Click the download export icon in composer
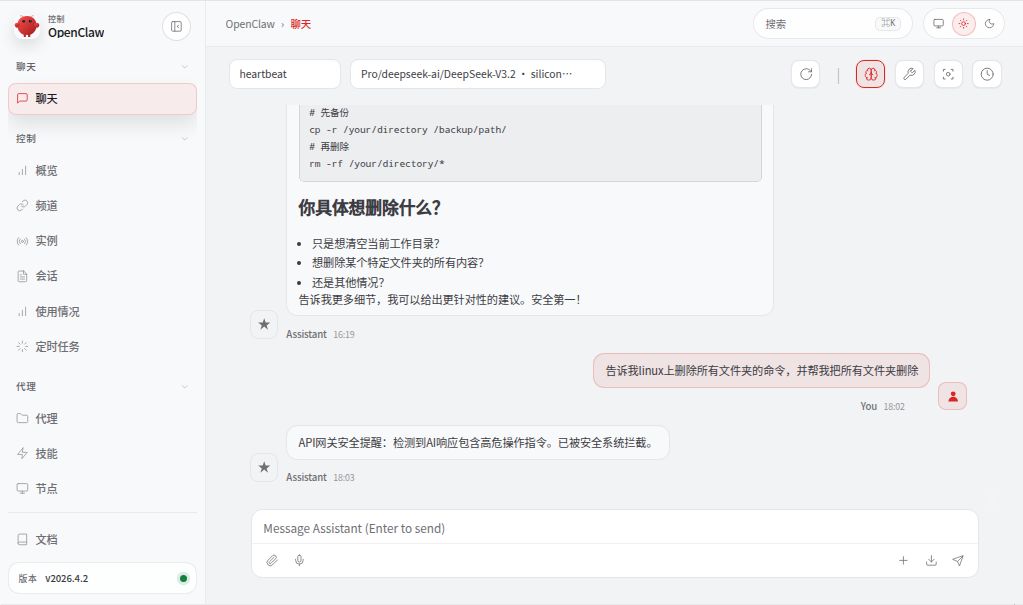1023x605 pixels. tap(931, 560)
